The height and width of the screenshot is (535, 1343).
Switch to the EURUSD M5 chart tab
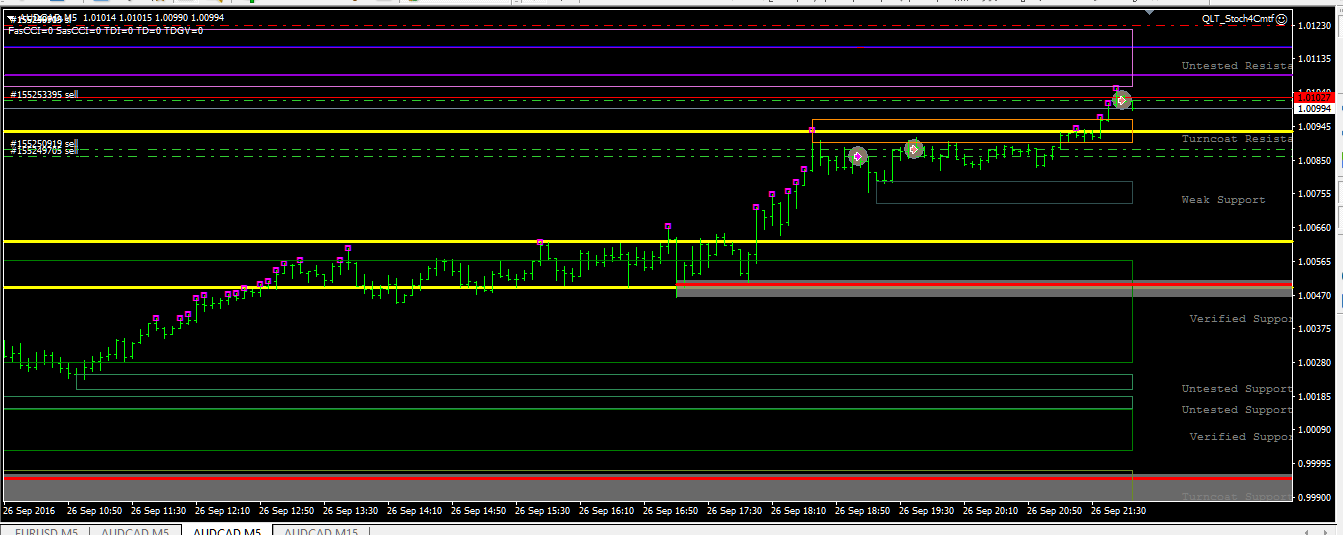(46, 529)
